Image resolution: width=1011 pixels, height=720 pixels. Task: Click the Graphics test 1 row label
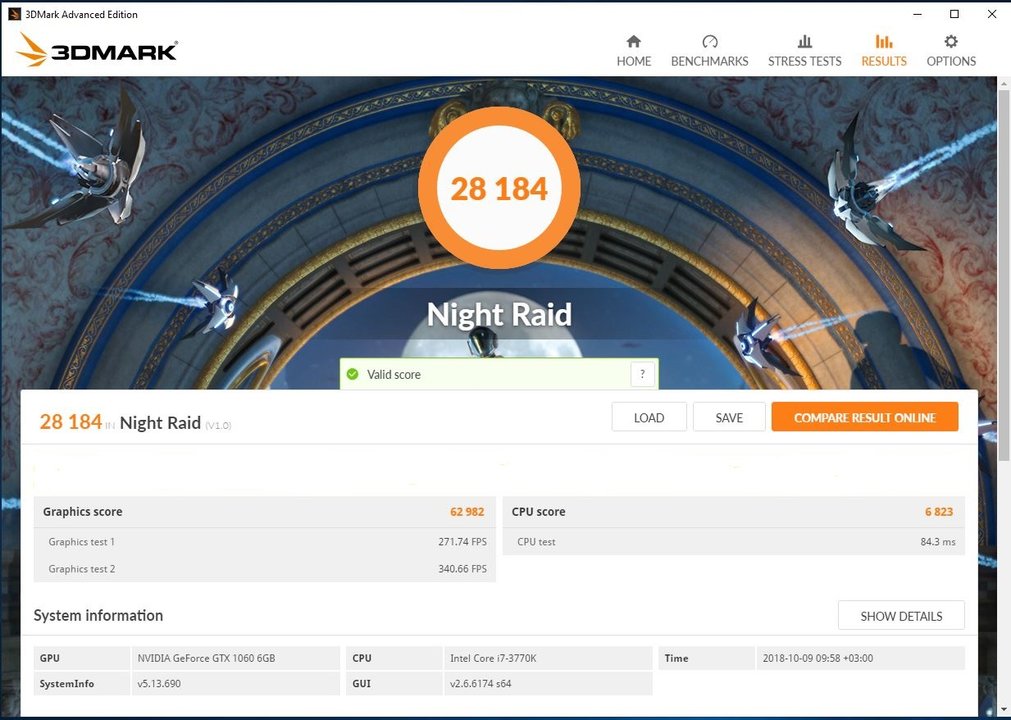coord(81,542)
